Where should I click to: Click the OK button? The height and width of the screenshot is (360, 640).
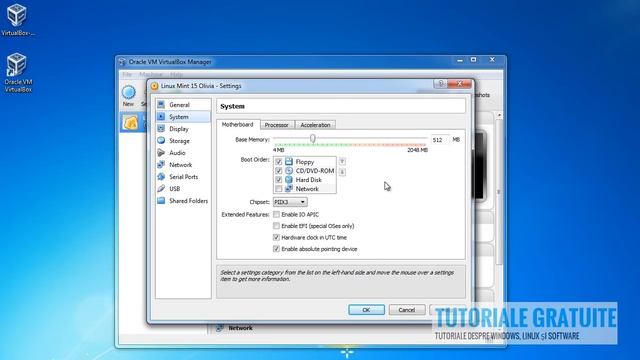tap(367, 310)
